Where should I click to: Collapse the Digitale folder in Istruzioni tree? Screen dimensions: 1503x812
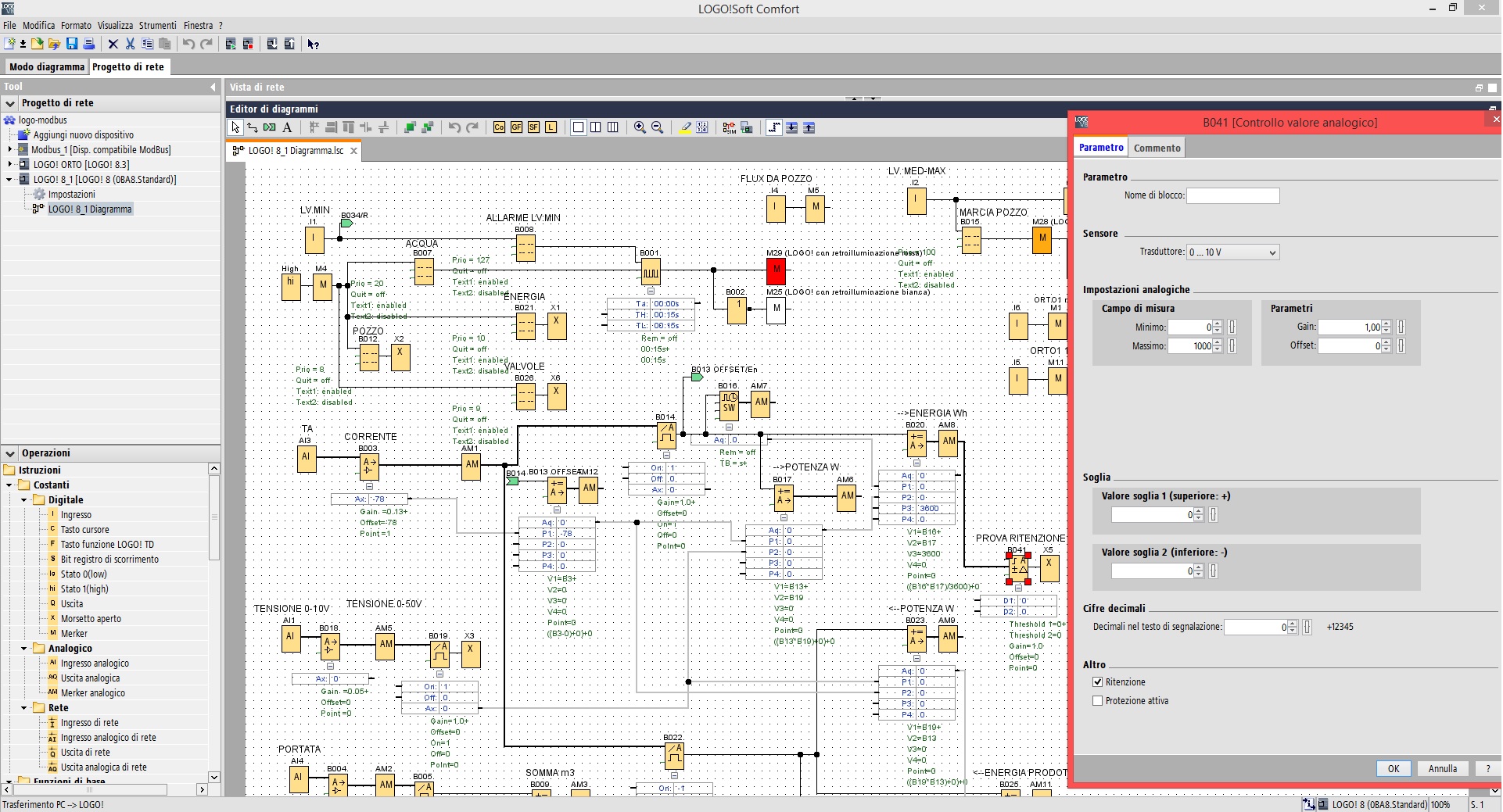tap(24, 500)
